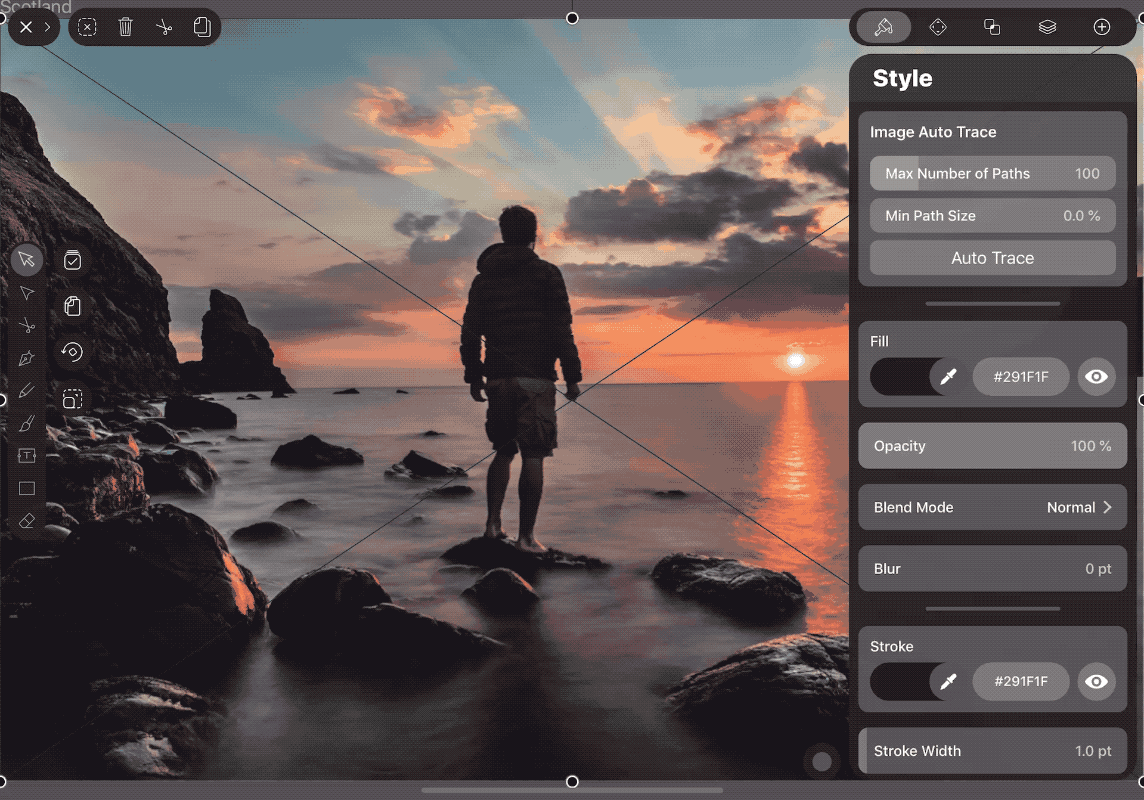Select the Brush tool

tap(27, 424)
